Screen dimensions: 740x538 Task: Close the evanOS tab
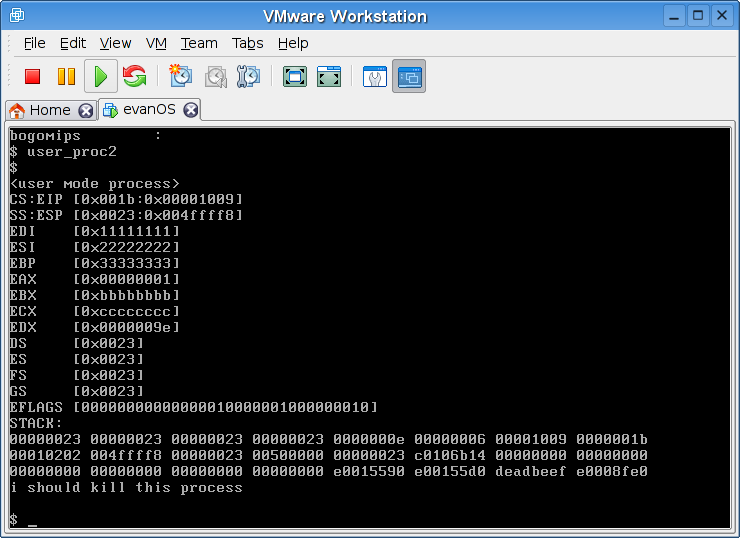pos(190,110)
